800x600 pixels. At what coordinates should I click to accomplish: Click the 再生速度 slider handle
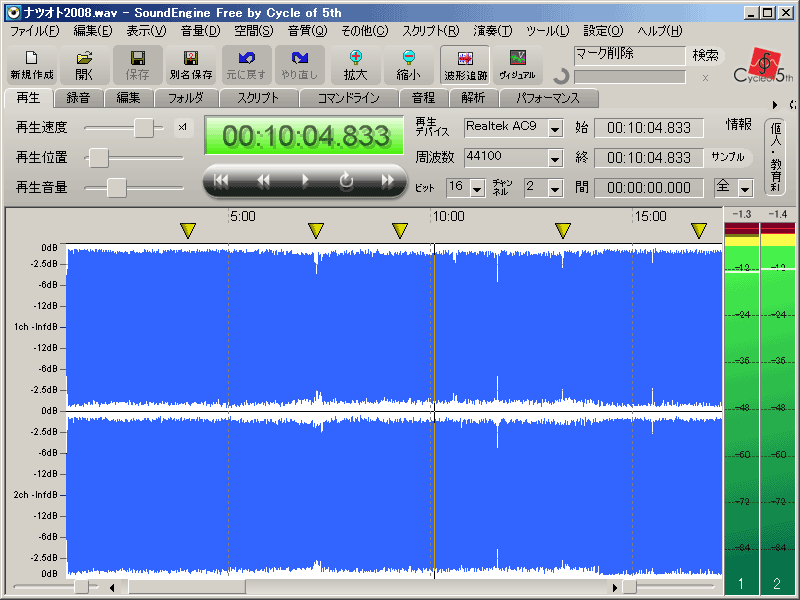tap(144, 128)
